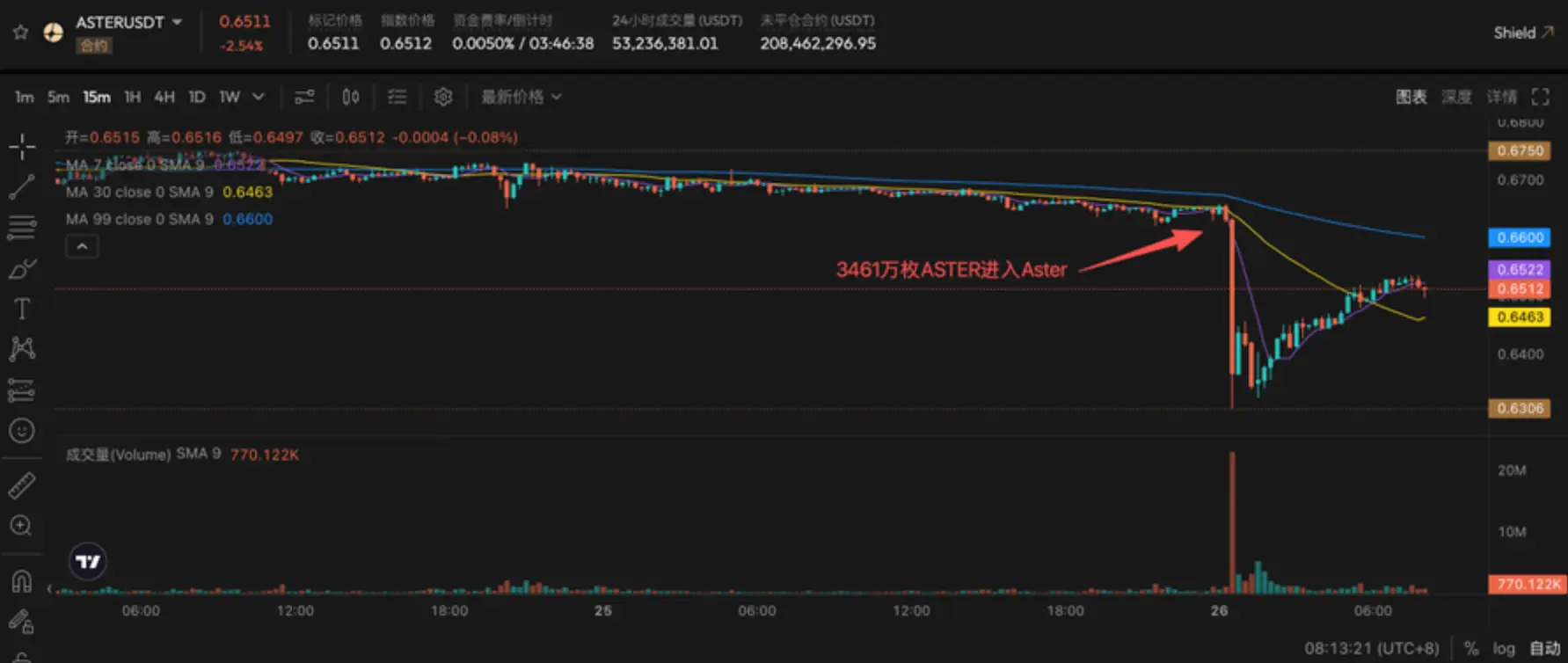
Task: Switch to the 图表 chart tab
Action: tap(1411, 97)
